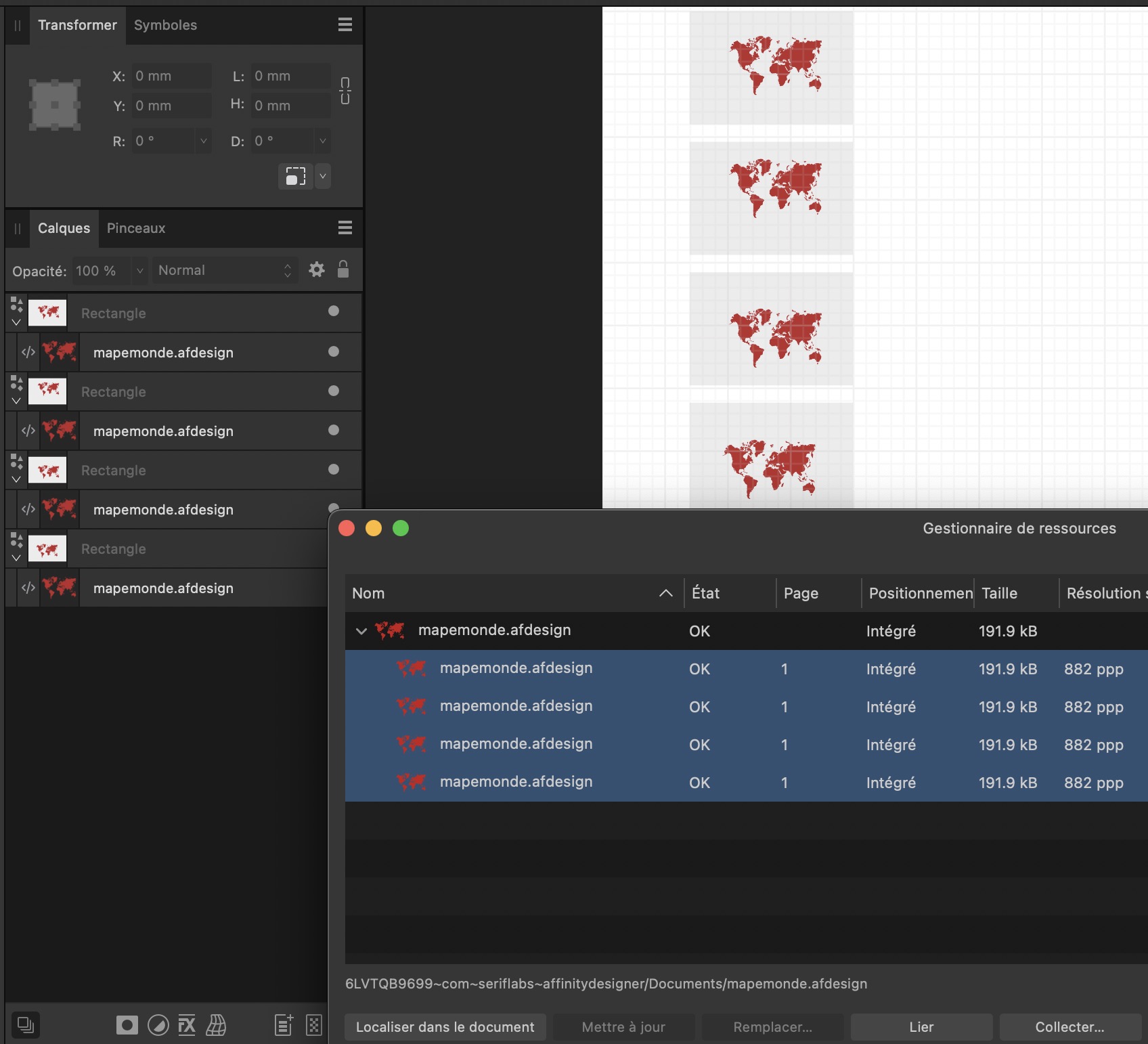1148x1044 pixels.
Task: Click the transform objects separately icon
Action: (x=296, y=176)
